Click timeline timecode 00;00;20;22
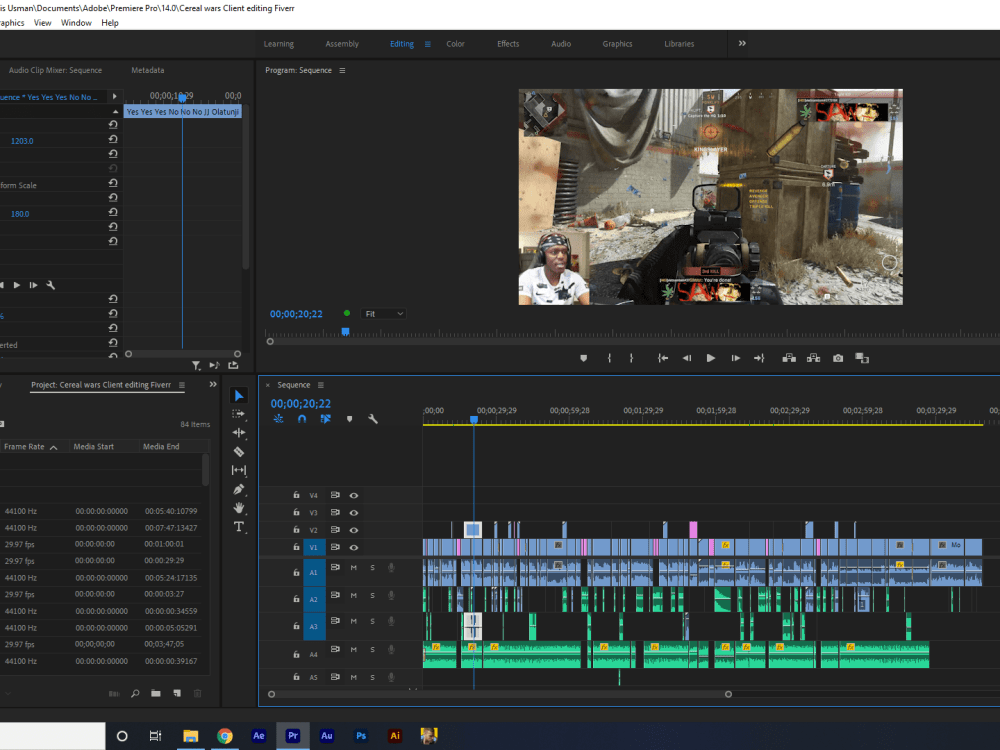Viewport: 1000px width, 750px height. [300, 404]
